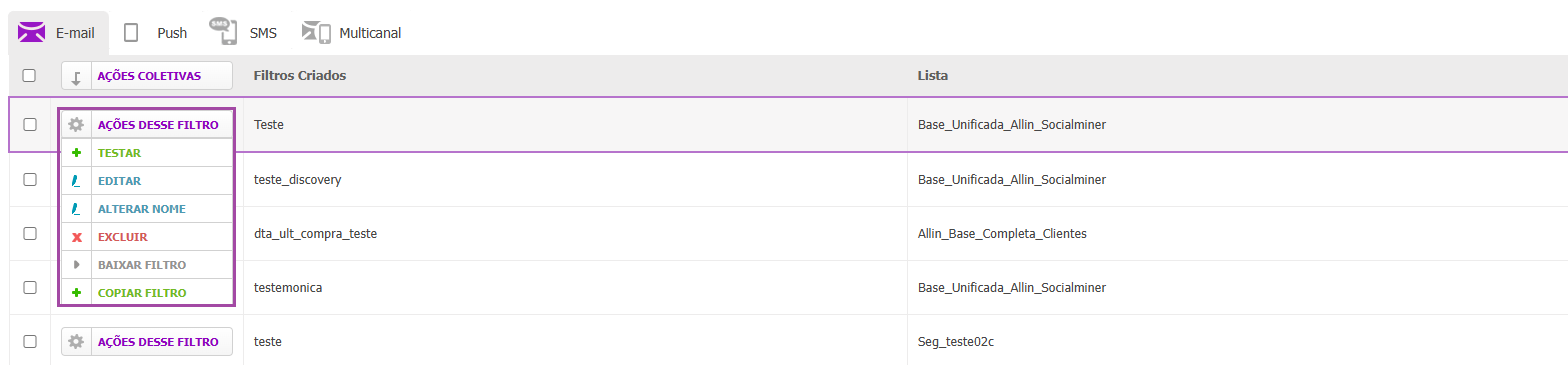Image resolution: width=1568 pixels, height=365 pixels.
Task: Open the Ações Coletivas dropdown
Action: pos(147,76)
